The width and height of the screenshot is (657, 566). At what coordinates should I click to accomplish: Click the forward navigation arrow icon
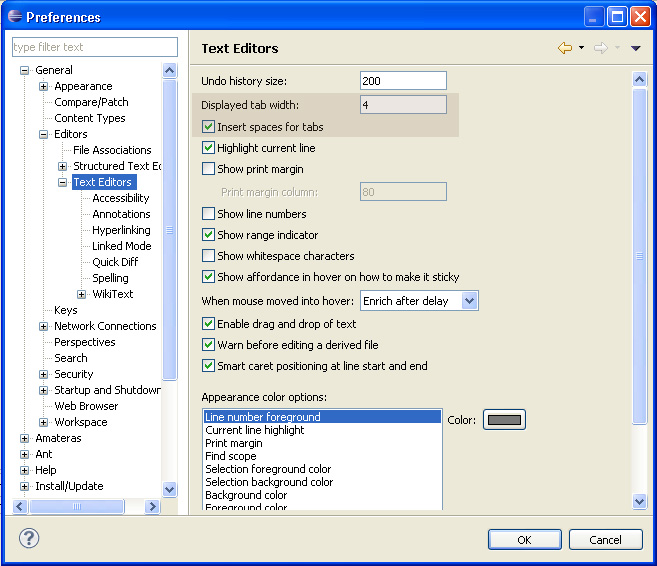(600, 48)
